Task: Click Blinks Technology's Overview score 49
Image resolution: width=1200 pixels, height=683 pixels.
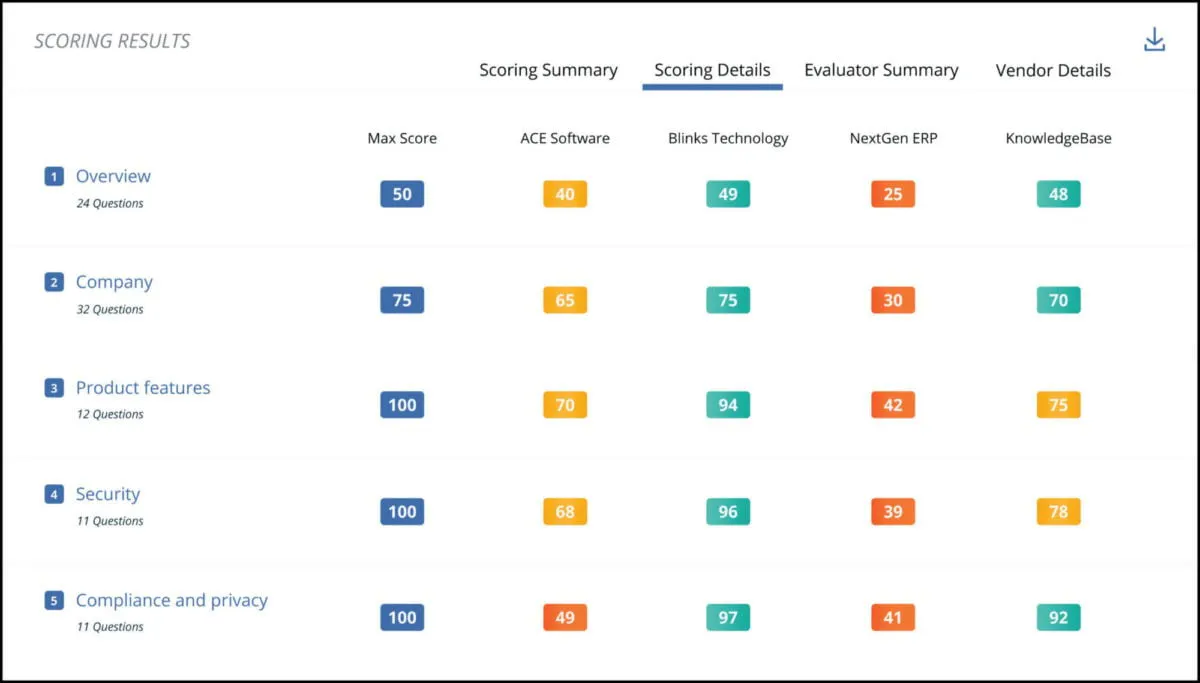Action: point(727,194)
